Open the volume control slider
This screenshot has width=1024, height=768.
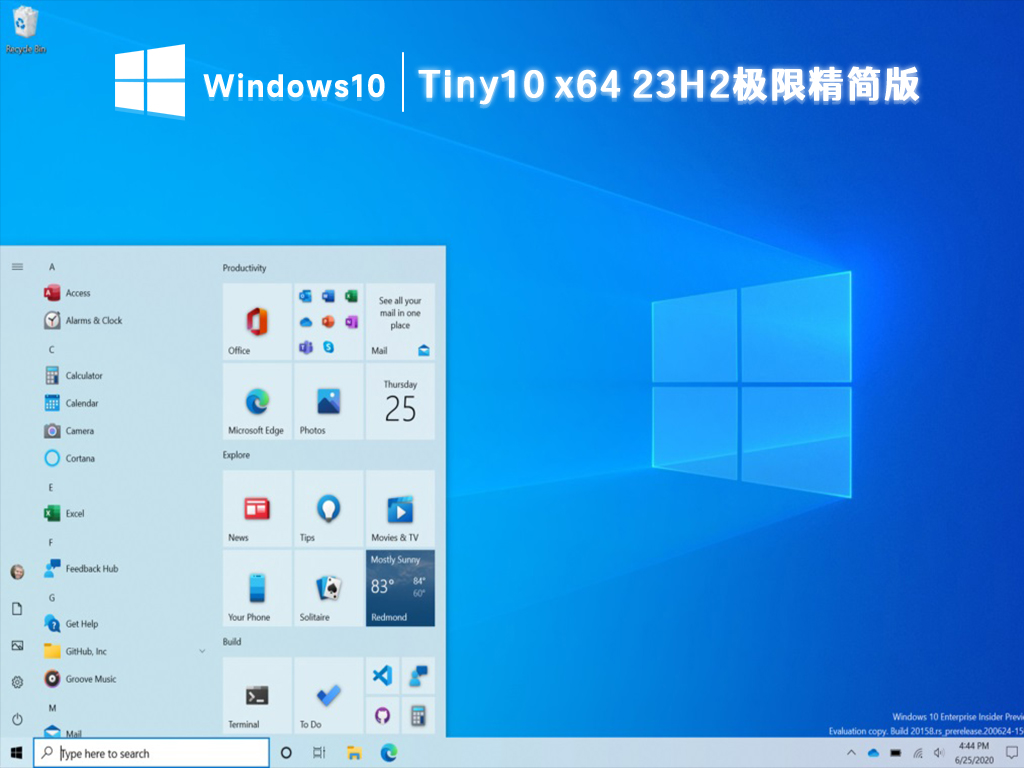(x=939, y=753)
